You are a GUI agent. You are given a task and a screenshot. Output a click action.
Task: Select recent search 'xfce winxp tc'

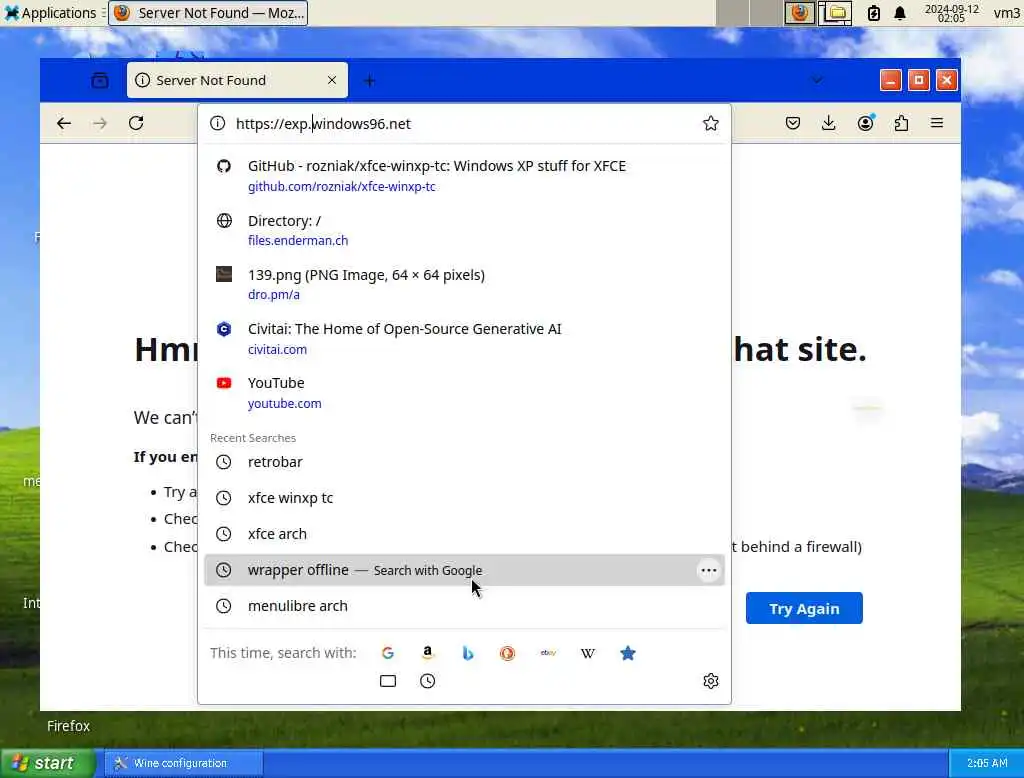(464, 498)
